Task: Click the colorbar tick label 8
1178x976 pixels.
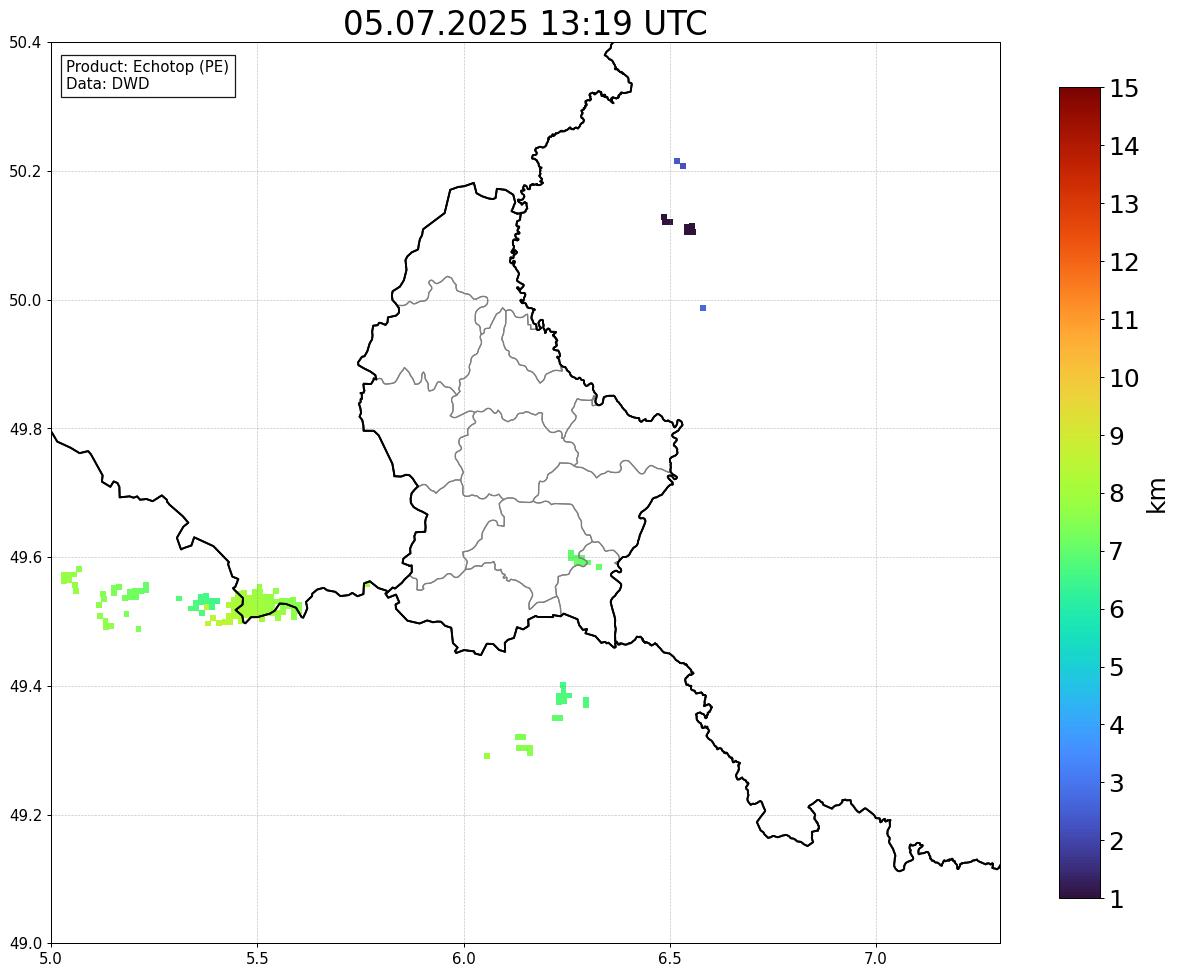Action: pos(1117,494)
